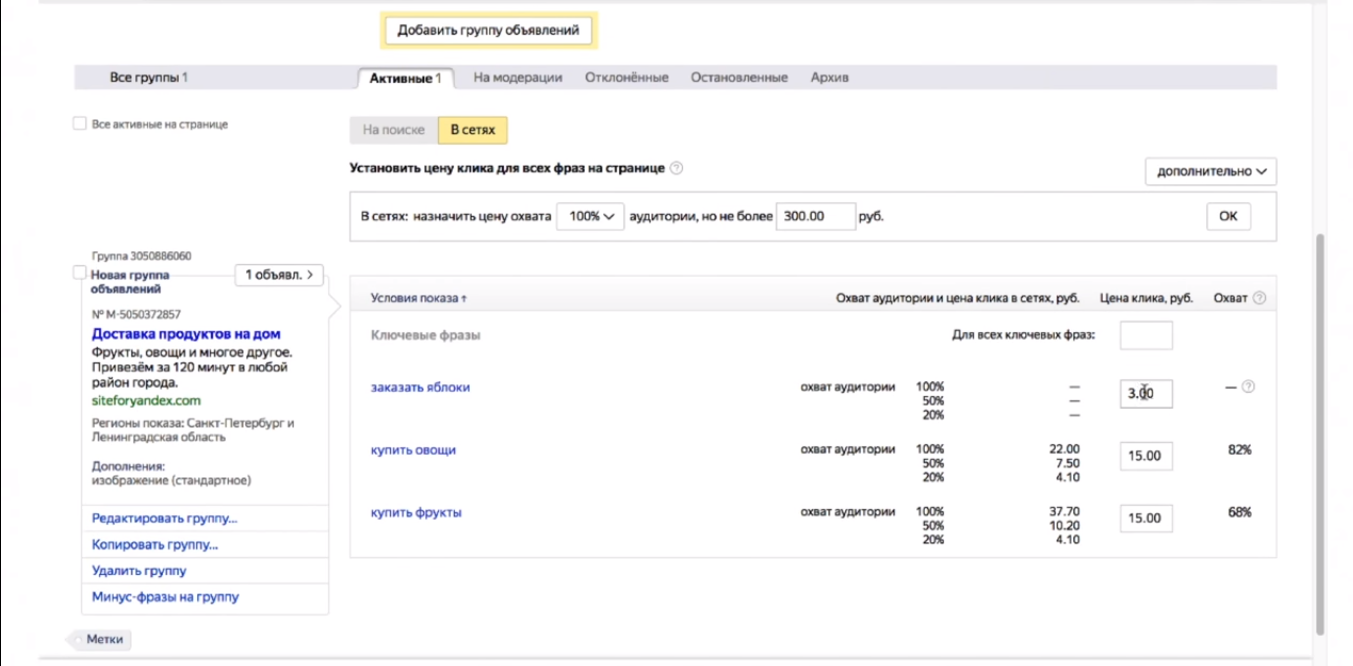Screen dimensions: 1353x666
Task: Click the vertical page scrollbar
Action: point(1321,430)
